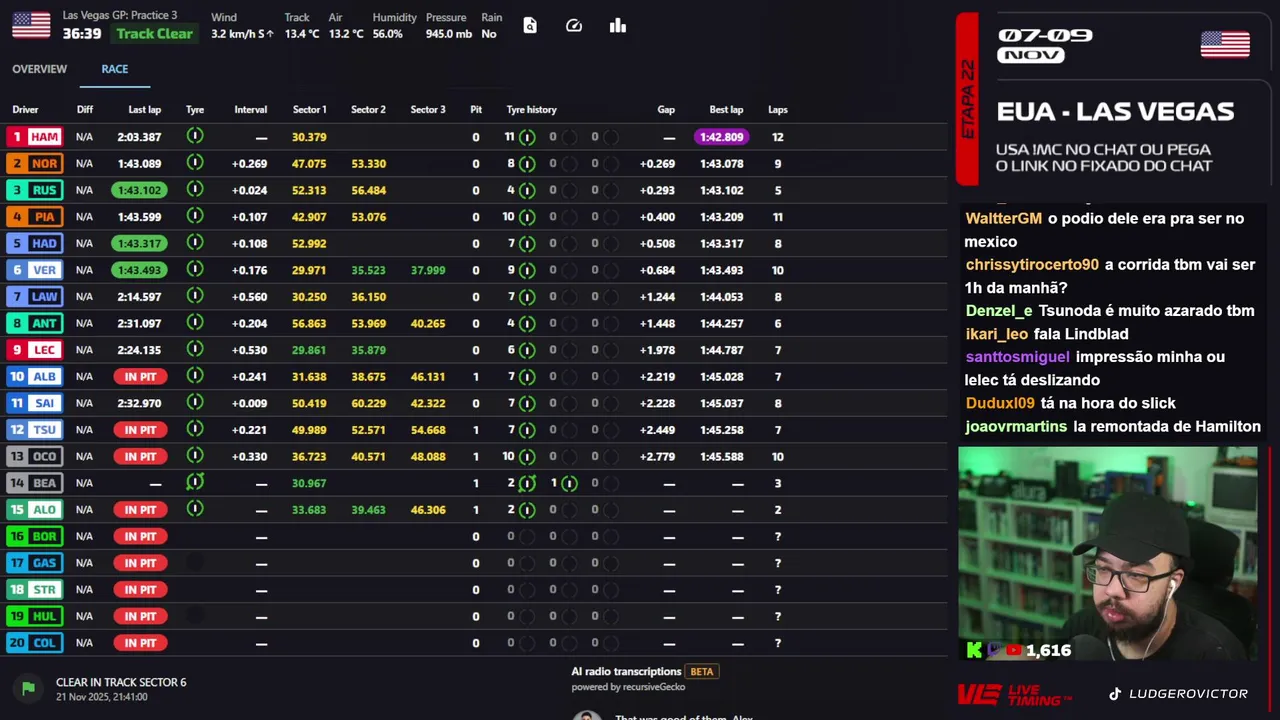Click the IN PIT badge for TSU
1280x720 pixels.
(x=140, y=430)
